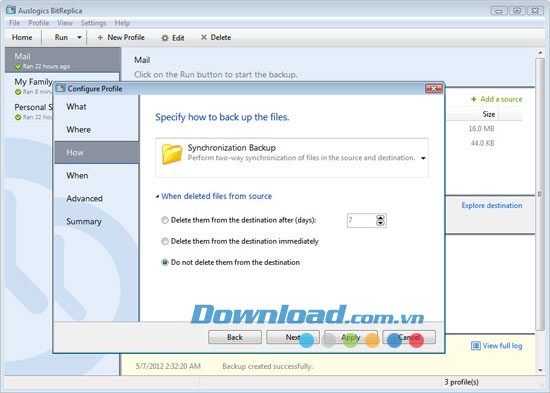The width and height of the screenshot is (550, 393).
Task: Go to the What step
Action: pos(96,107)
